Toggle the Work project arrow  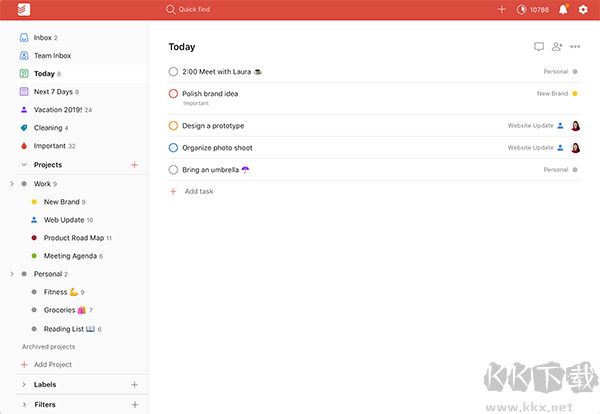tap(12, 184)
